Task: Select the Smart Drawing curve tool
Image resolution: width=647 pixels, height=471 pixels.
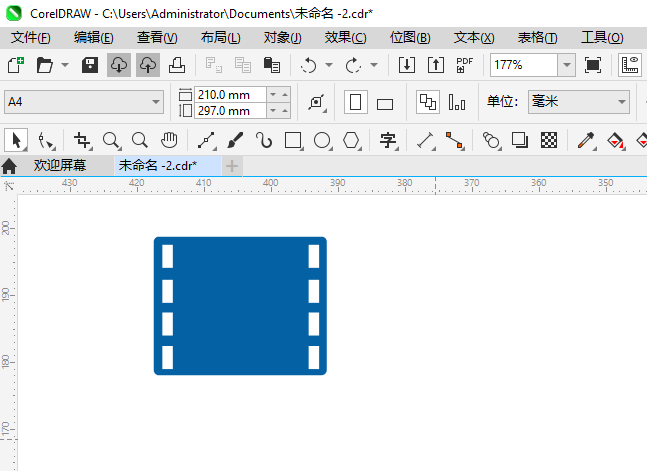Action: pos(264,140)
